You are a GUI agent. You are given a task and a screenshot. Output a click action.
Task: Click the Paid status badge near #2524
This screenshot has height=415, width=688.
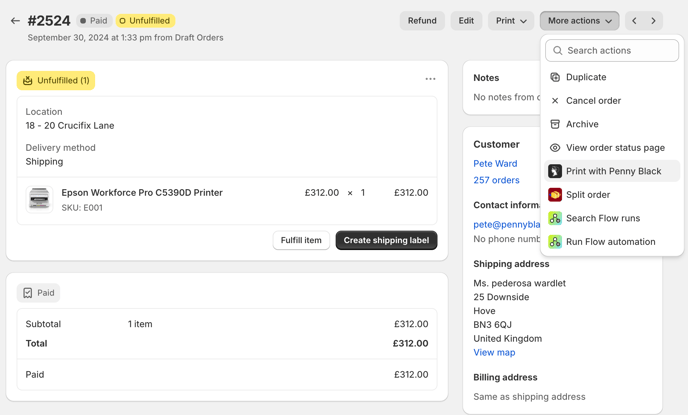coord(94,21)
